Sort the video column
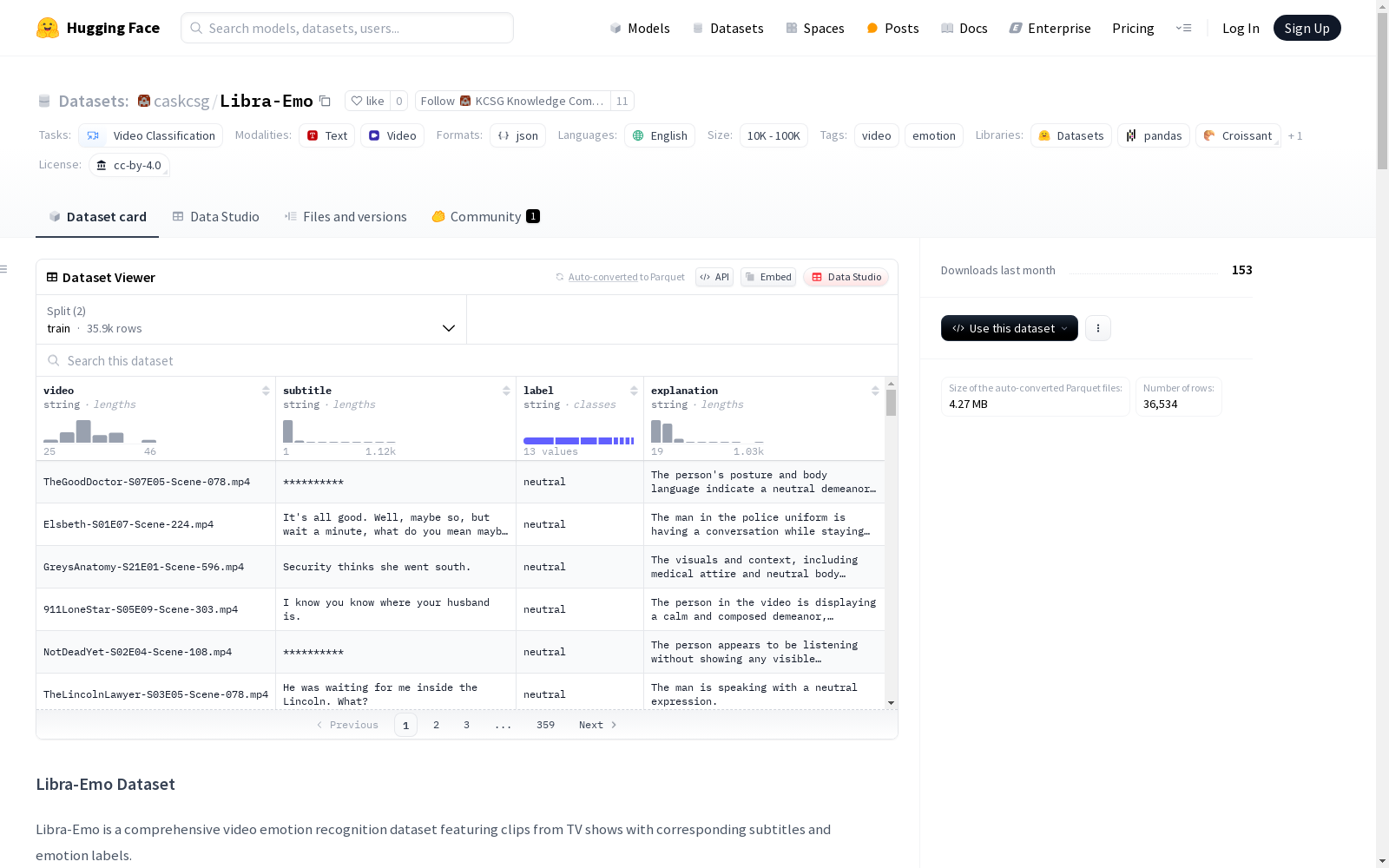Viewport: 1389px width, 868px height. (x=266, y=391)
